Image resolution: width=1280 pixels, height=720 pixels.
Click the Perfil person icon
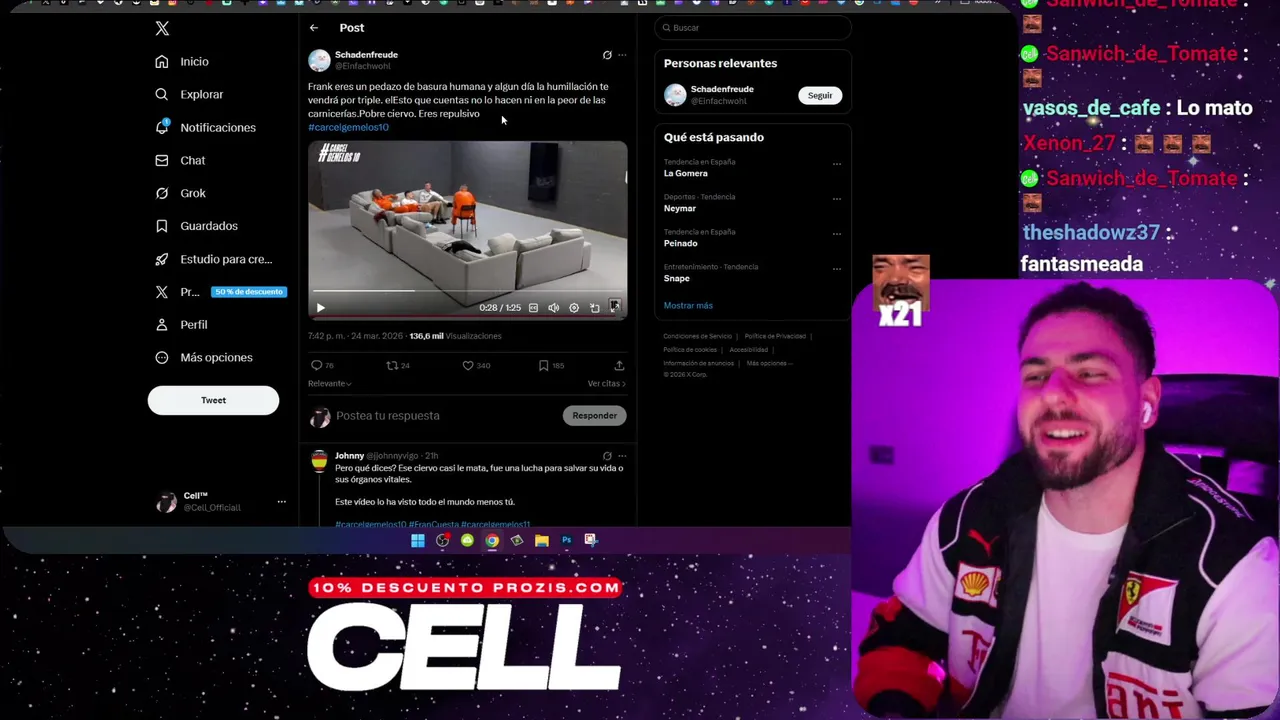click(x=162, y=325)
